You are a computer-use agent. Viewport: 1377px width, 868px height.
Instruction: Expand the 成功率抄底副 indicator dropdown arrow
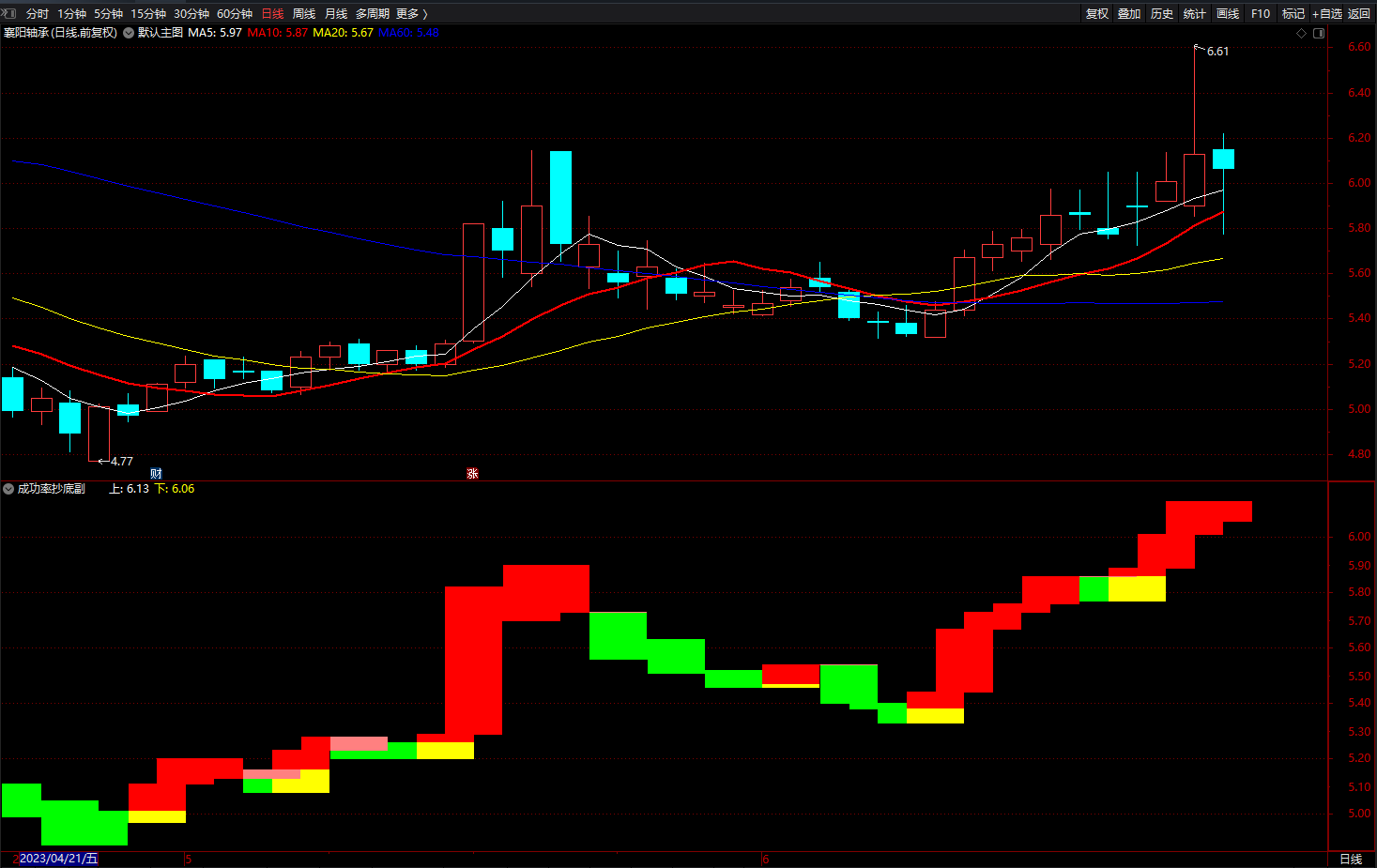[x=8, y=489]
